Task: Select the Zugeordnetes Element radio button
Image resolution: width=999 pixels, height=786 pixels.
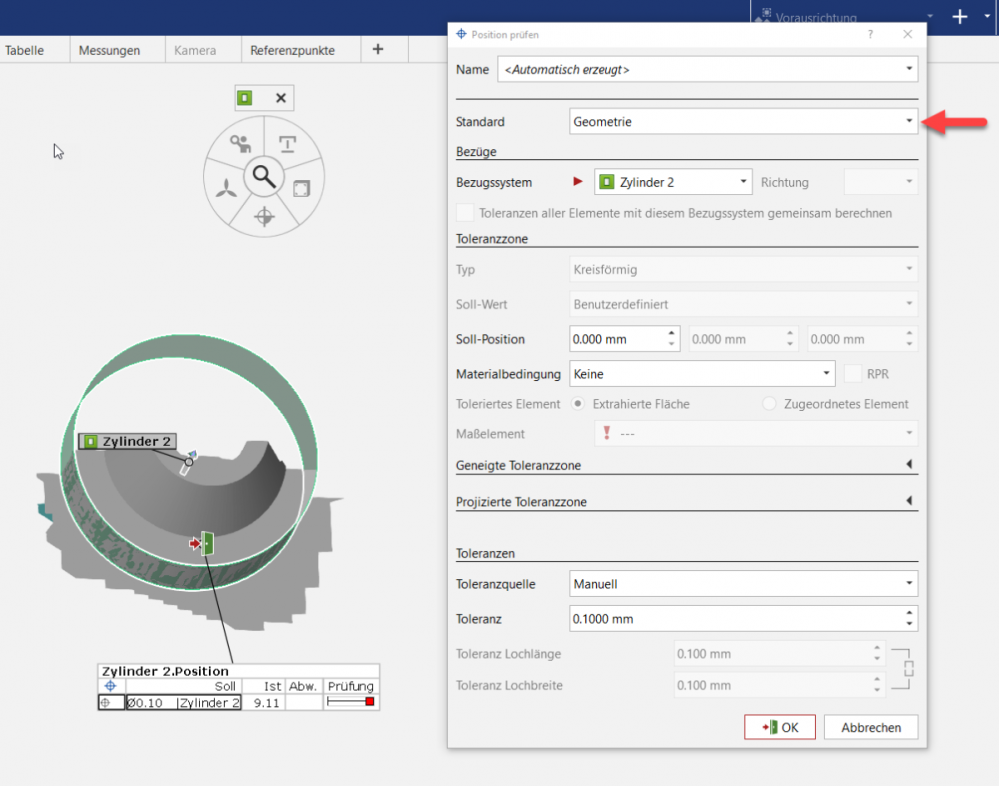Action: click(769, 404)
